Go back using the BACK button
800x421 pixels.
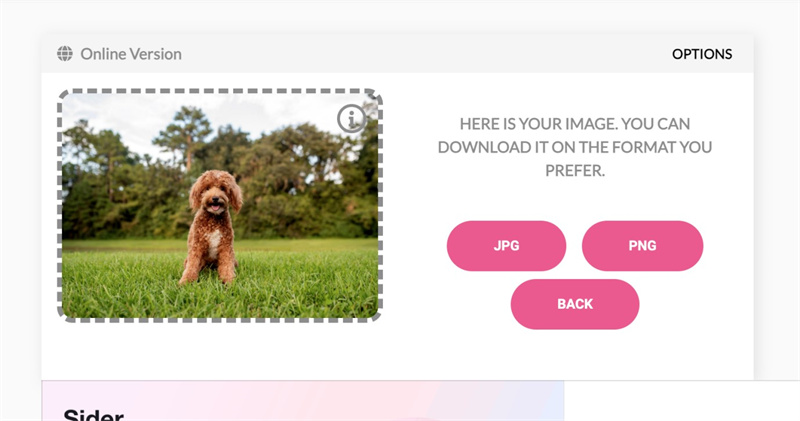point(575,304)
